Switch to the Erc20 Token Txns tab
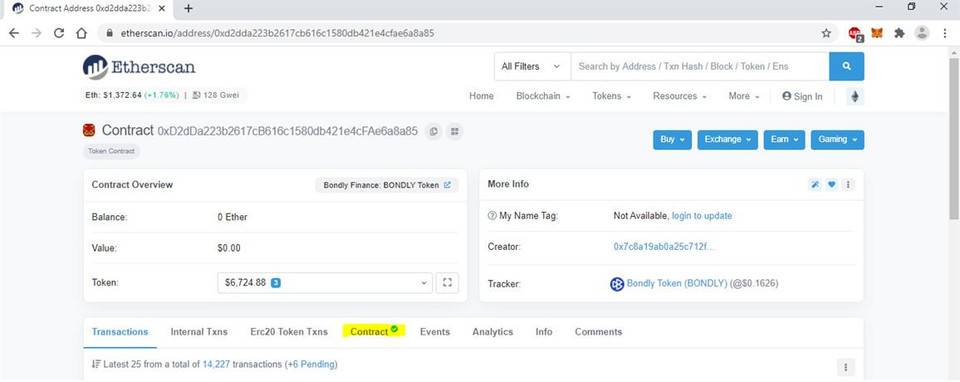This screenshot has width=960, height=382. (289, 332)
